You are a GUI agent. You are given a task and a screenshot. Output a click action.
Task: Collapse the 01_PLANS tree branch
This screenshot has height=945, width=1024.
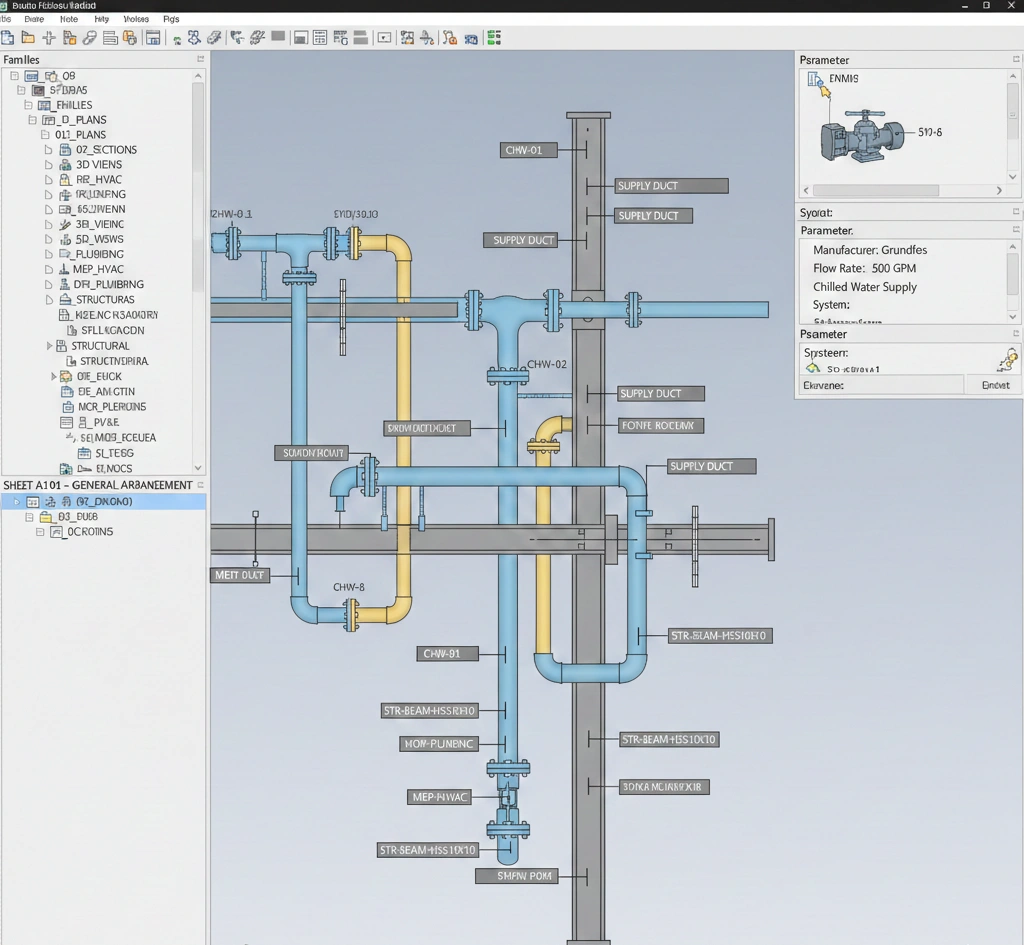pos(45,134)
